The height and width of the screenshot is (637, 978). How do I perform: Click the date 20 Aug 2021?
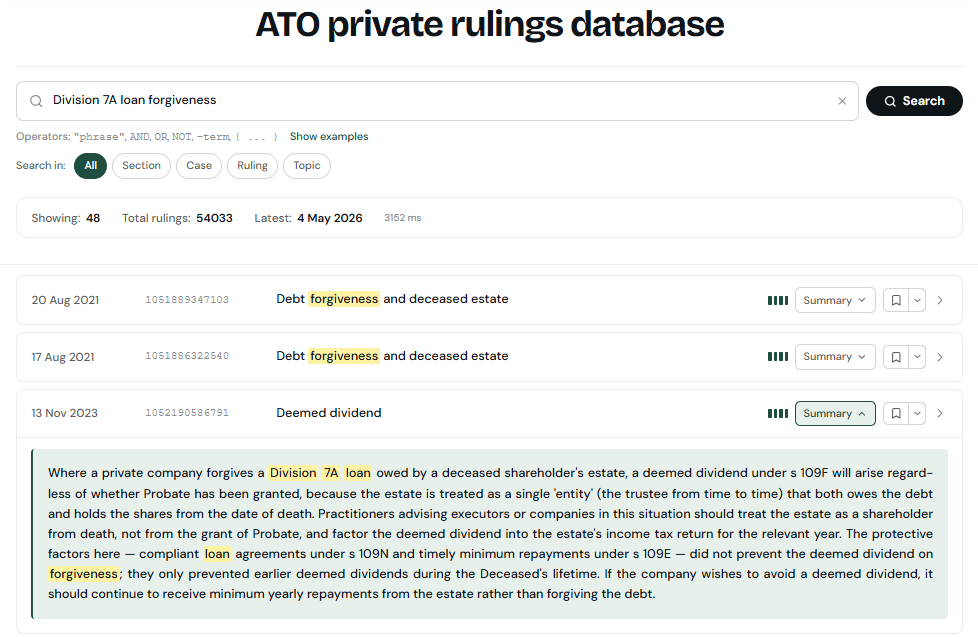click(x=65, y=300)
